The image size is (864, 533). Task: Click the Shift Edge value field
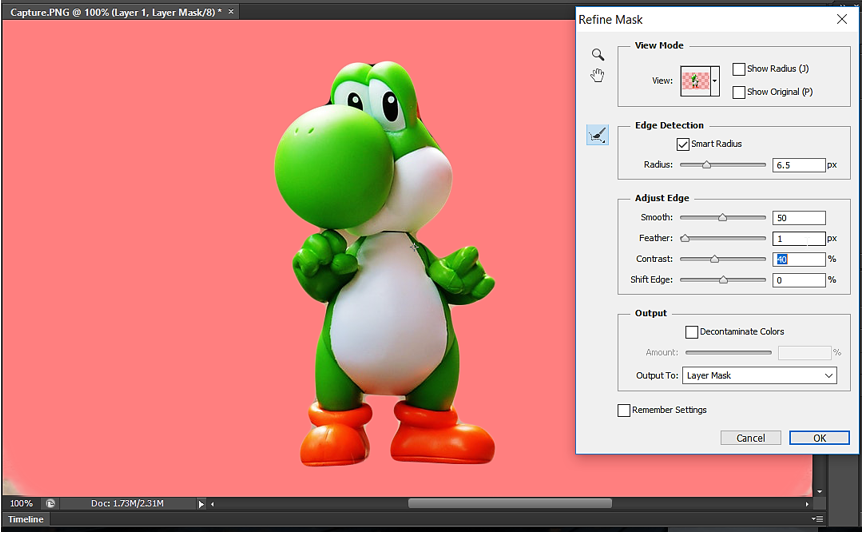(798, 280)
